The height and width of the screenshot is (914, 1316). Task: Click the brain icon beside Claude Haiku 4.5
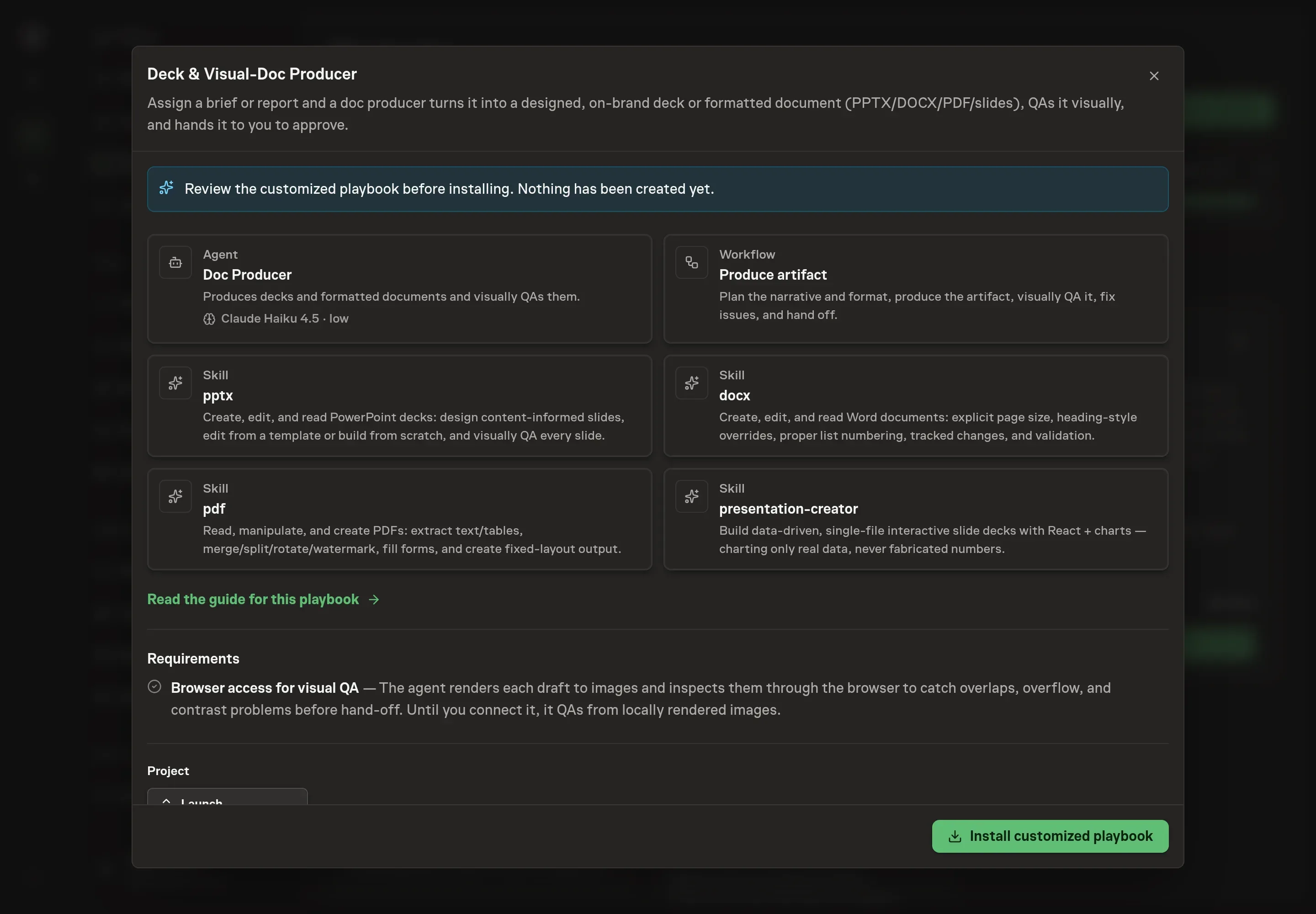(209, 319)
